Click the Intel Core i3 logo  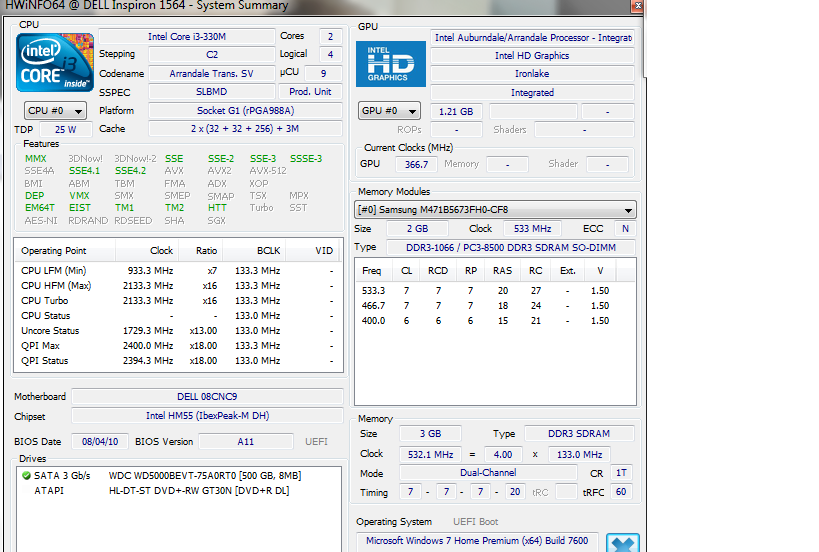tap(55, 63)
